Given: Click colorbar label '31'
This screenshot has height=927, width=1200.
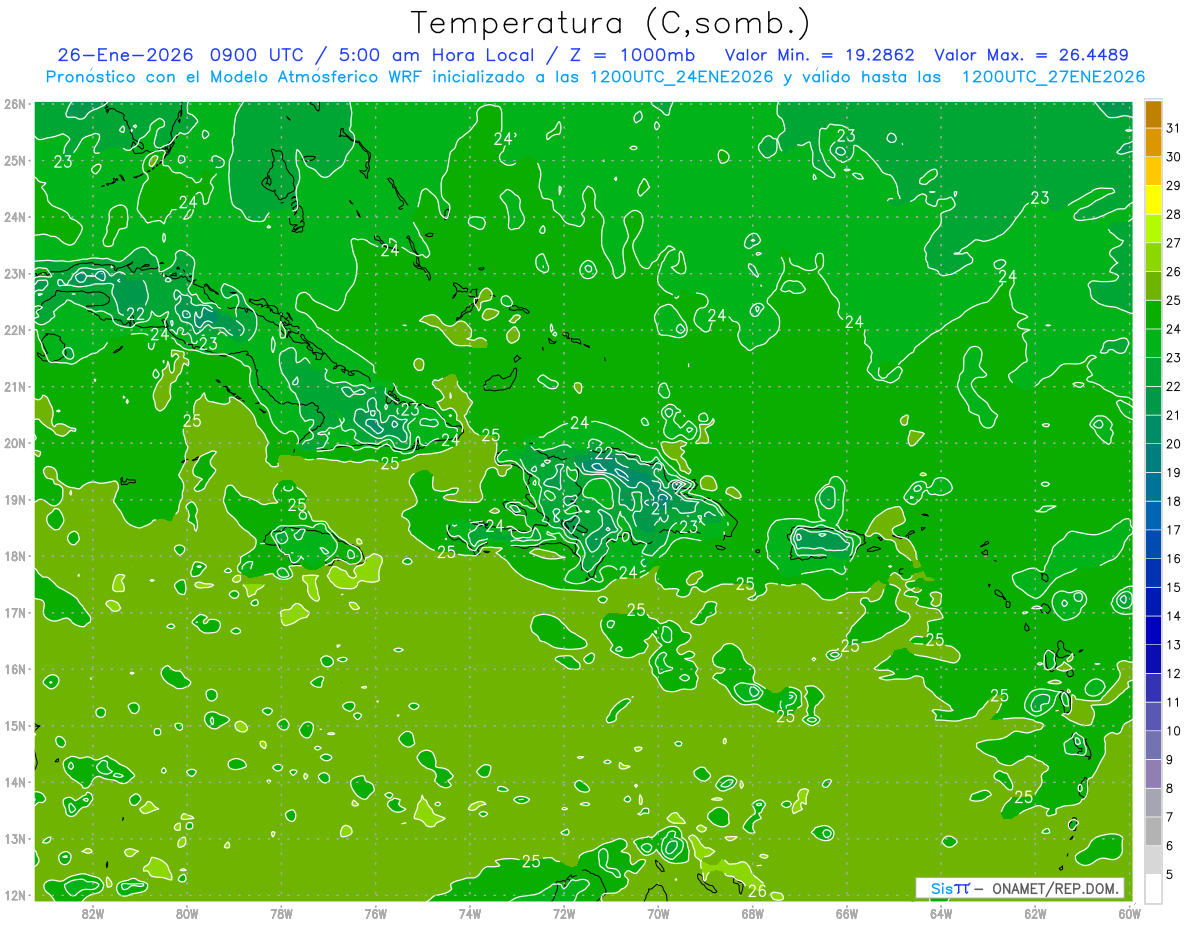Looking at the screenshot, I should pos(1174,128).
